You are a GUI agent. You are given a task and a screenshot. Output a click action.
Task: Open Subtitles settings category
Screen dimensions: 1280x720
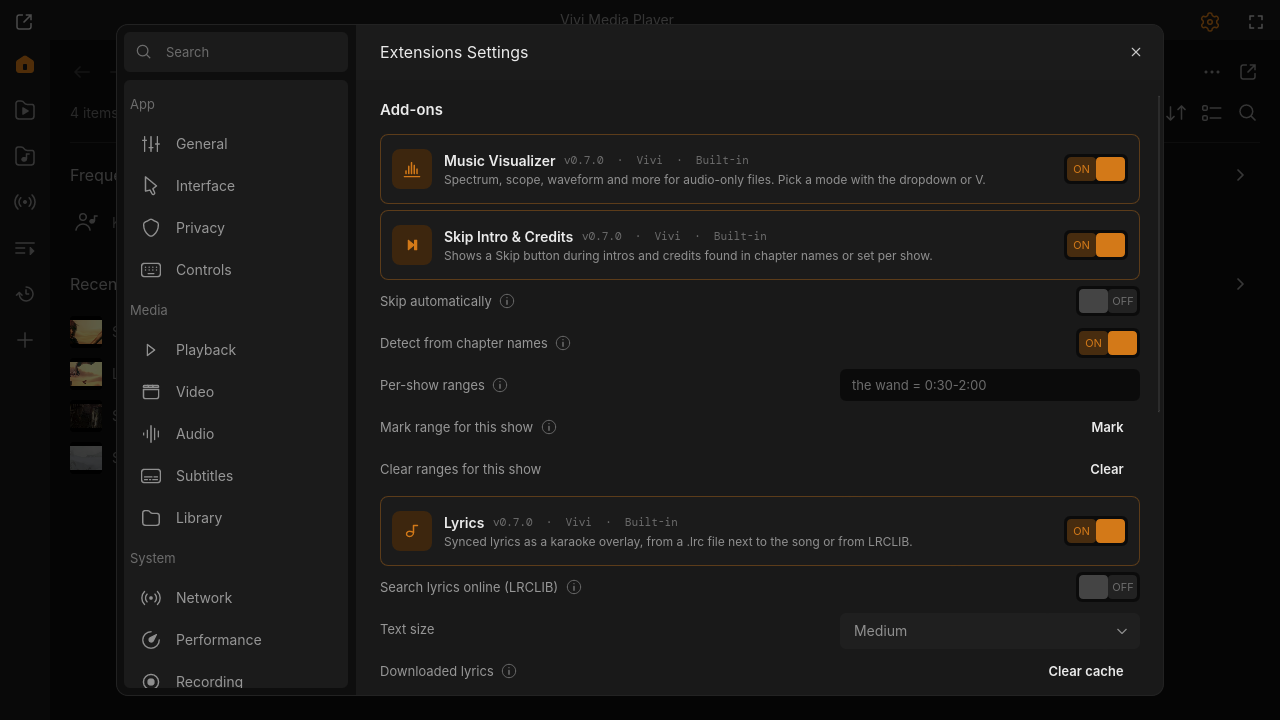236,476
